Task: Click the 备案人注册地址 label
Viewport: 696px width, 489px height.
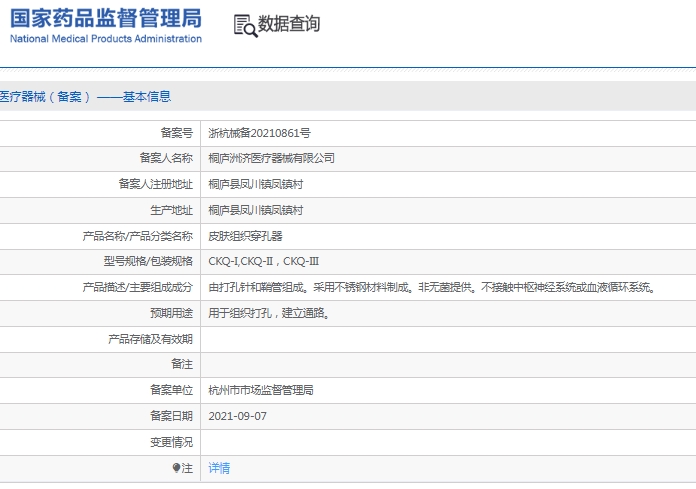Action: [x=155, y=184]
